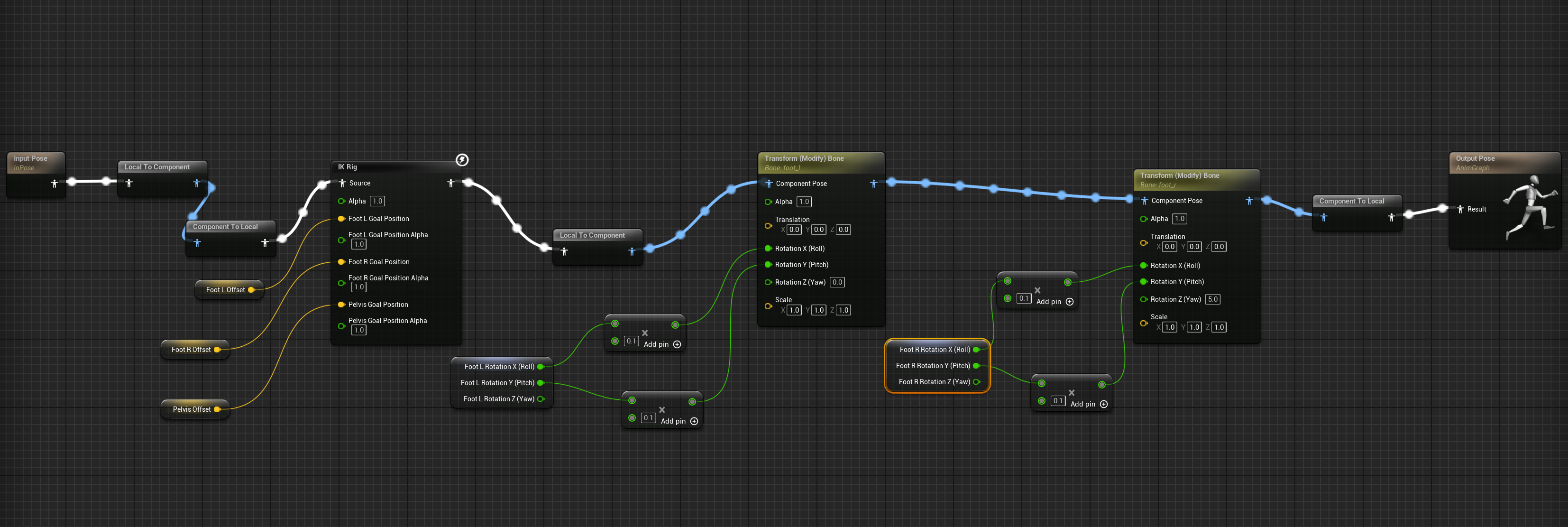Click the IK Rig fast-path lightning icon
This screenshot has height=527, width=1568.
point(462,160)
